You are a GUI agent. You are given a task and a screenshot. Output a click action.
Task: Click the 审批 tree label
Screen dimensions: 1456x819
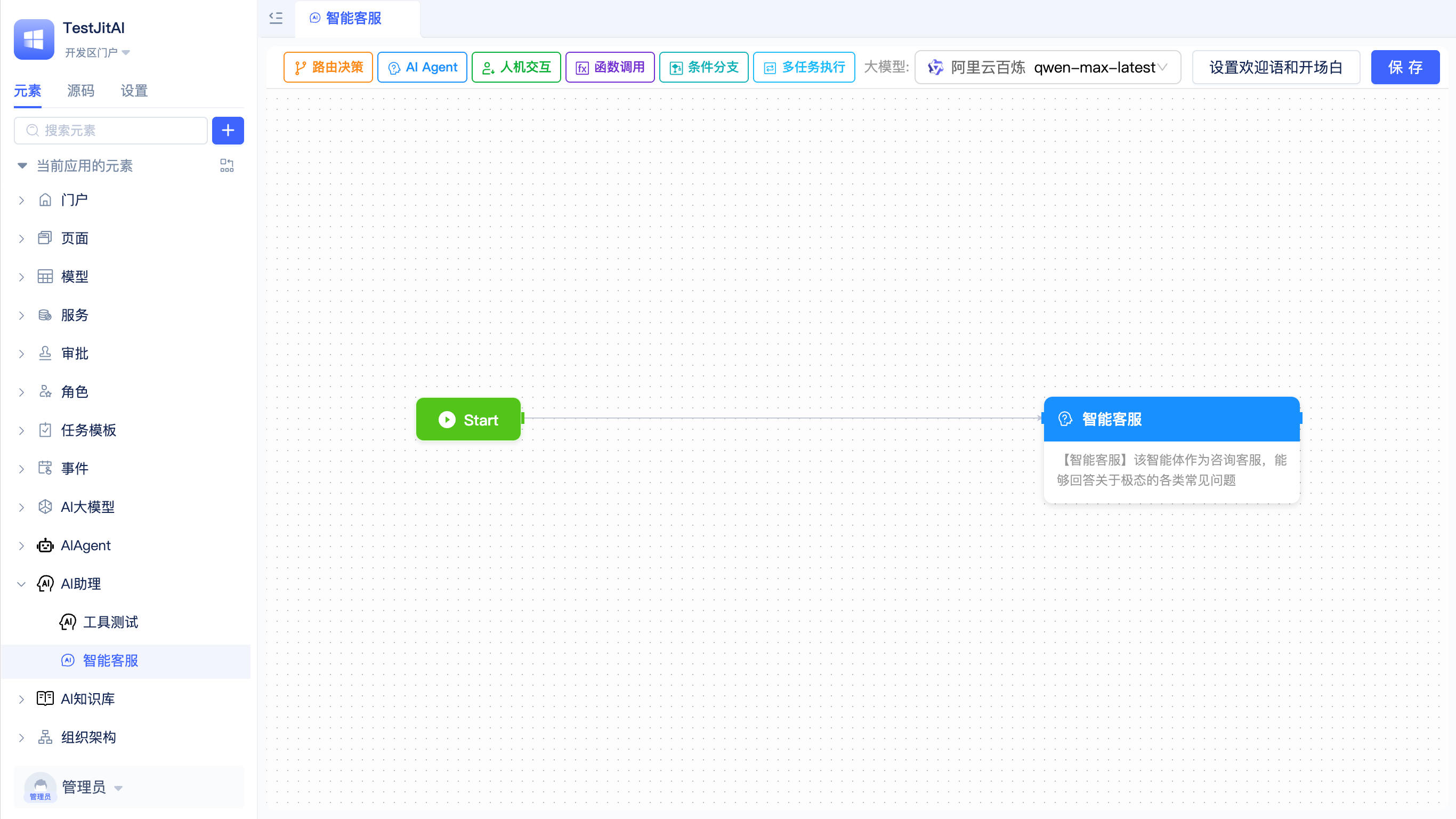[75, 354]
